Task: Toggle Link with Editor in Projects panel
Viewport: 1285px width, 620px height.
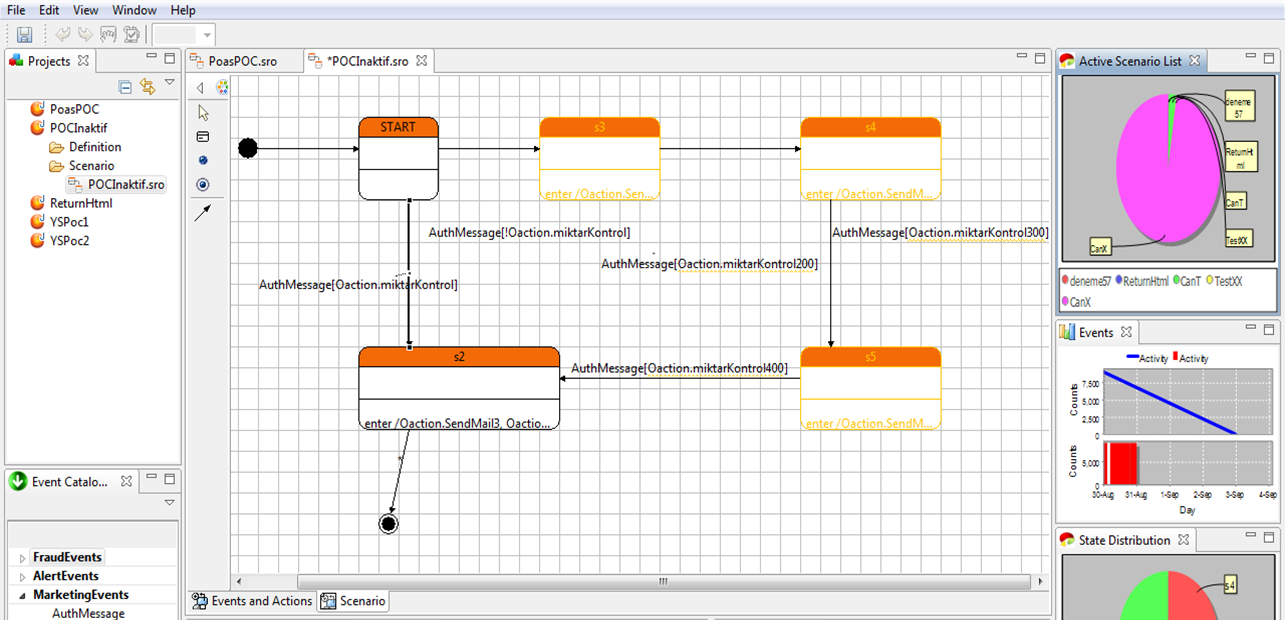Action: [148, 87]
